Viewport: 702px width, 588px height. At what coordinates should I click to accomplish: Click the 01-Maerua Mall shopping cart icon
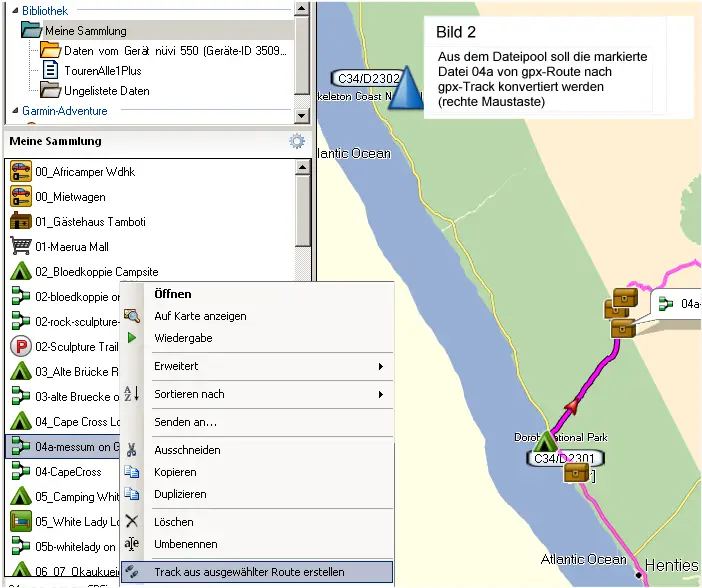[x=21, y=246]
